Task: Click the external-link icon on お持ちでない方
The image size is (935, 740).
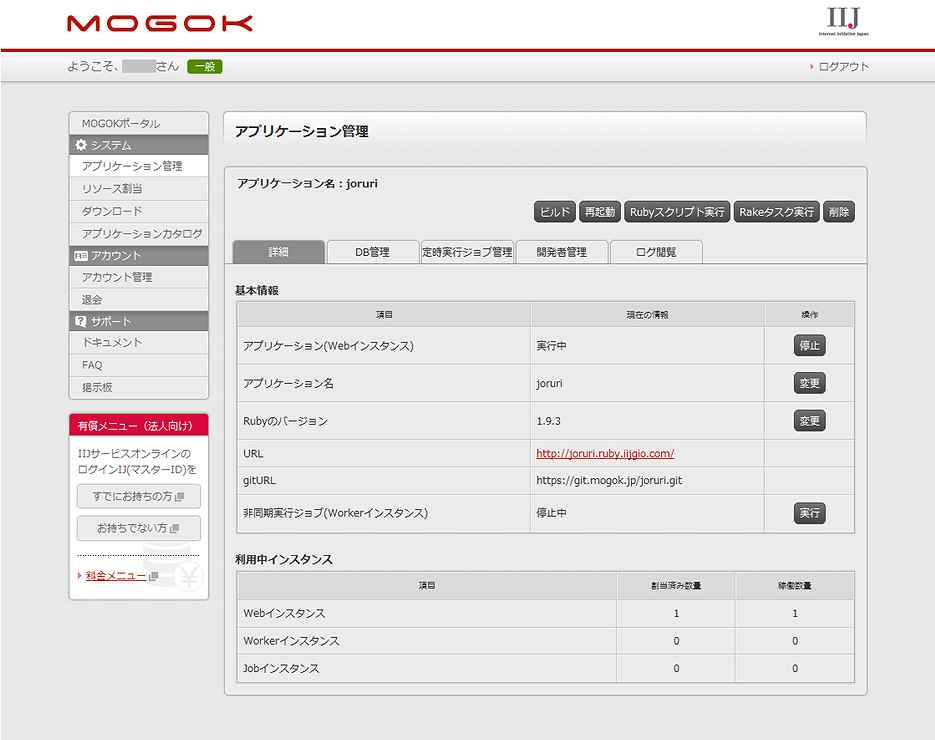Action: click(x=174, y=528)
